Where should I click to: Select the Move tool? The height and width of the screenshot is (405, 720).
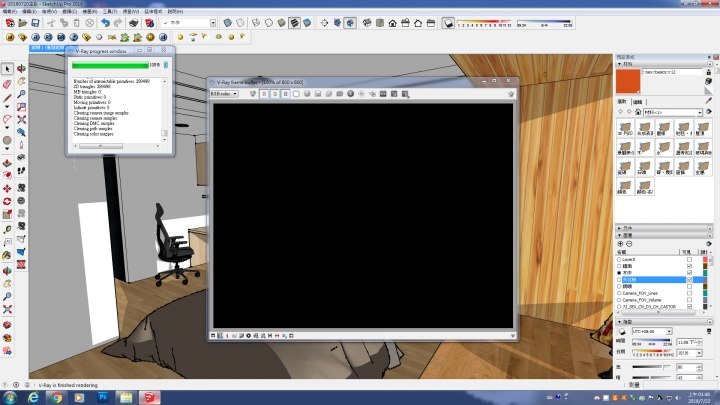point(7,189)
